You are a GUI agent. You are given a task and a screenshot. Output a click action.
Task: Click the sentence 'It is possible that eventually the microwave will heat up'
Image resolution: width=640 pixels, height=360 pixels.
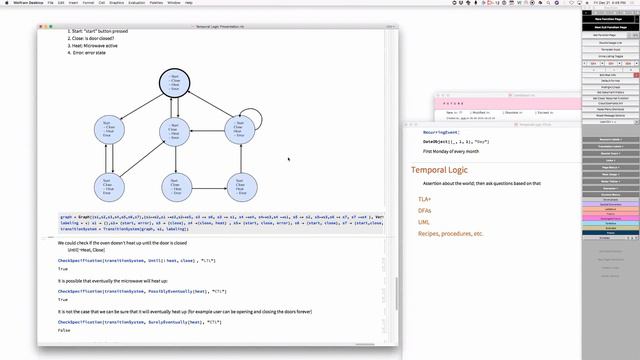click(x=113, y=281)
